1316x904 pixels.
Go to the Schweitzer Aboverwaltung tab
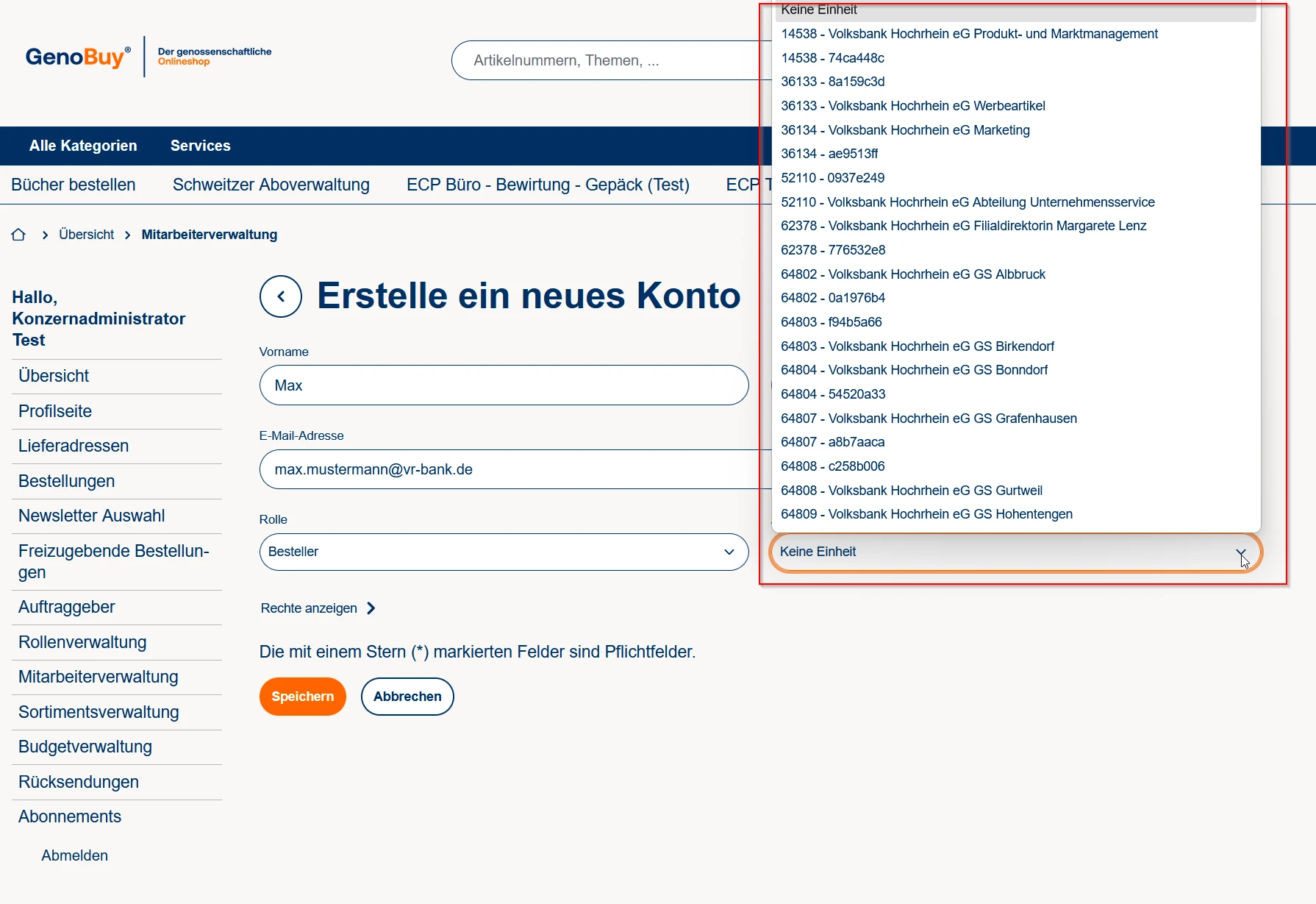coord(271,185)
